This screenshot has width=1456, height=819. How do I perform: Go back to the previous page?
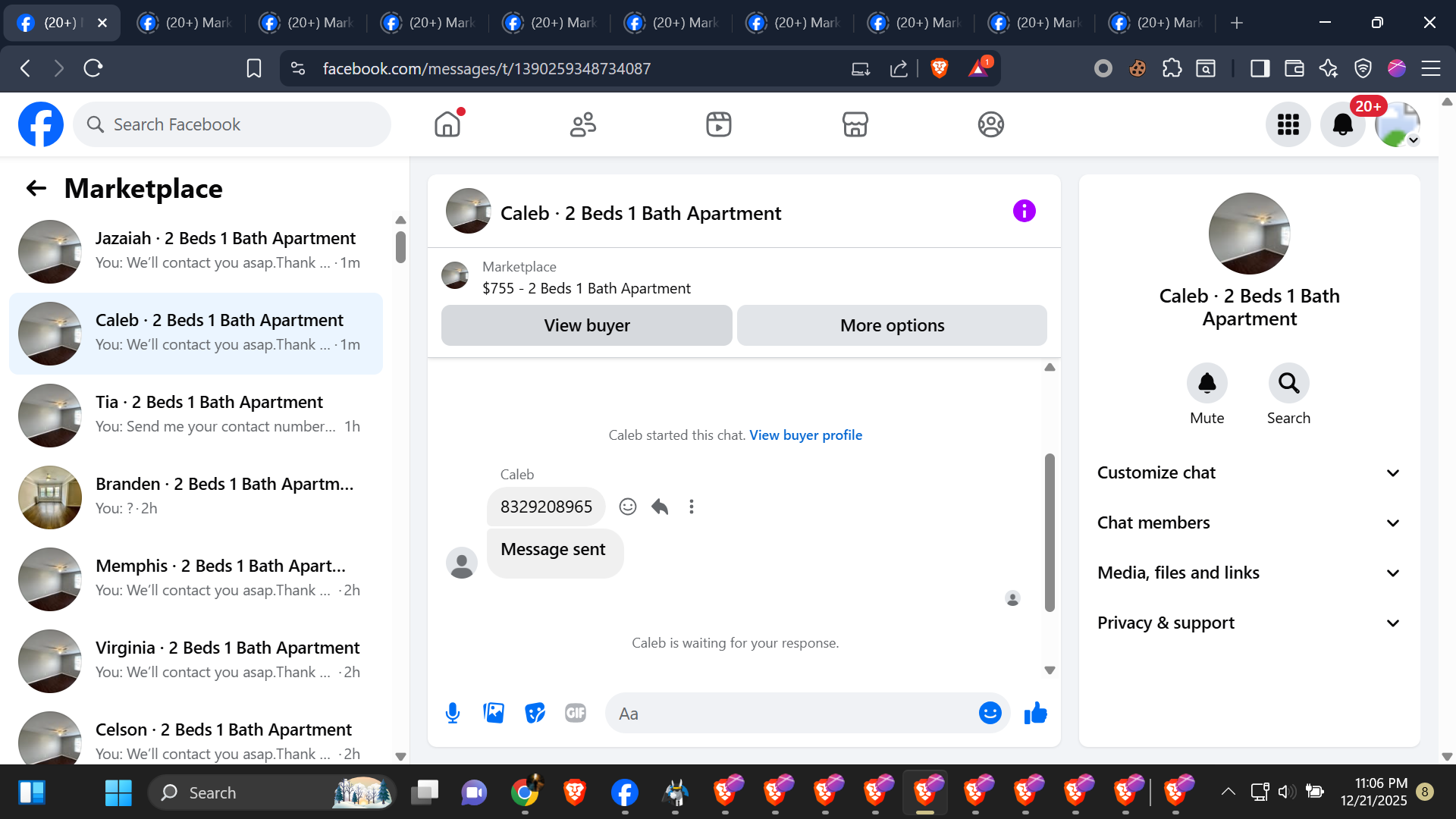point(25,68)
